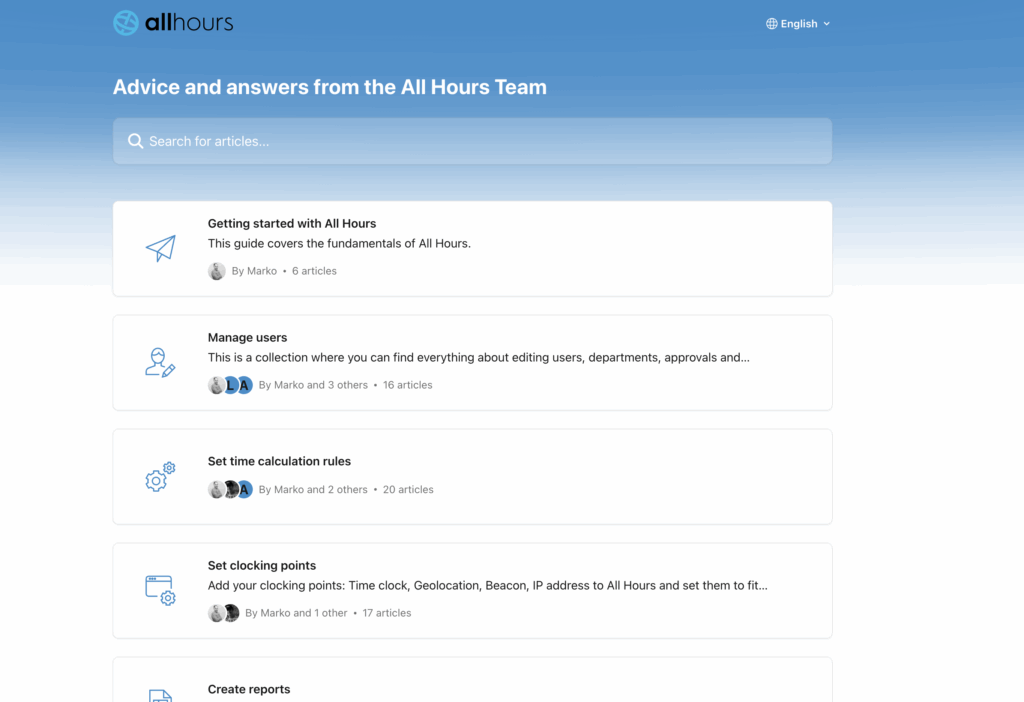Screen dimensions: 1024x702
Task: Click the globe language icon
Action: (x=772, y=24)
